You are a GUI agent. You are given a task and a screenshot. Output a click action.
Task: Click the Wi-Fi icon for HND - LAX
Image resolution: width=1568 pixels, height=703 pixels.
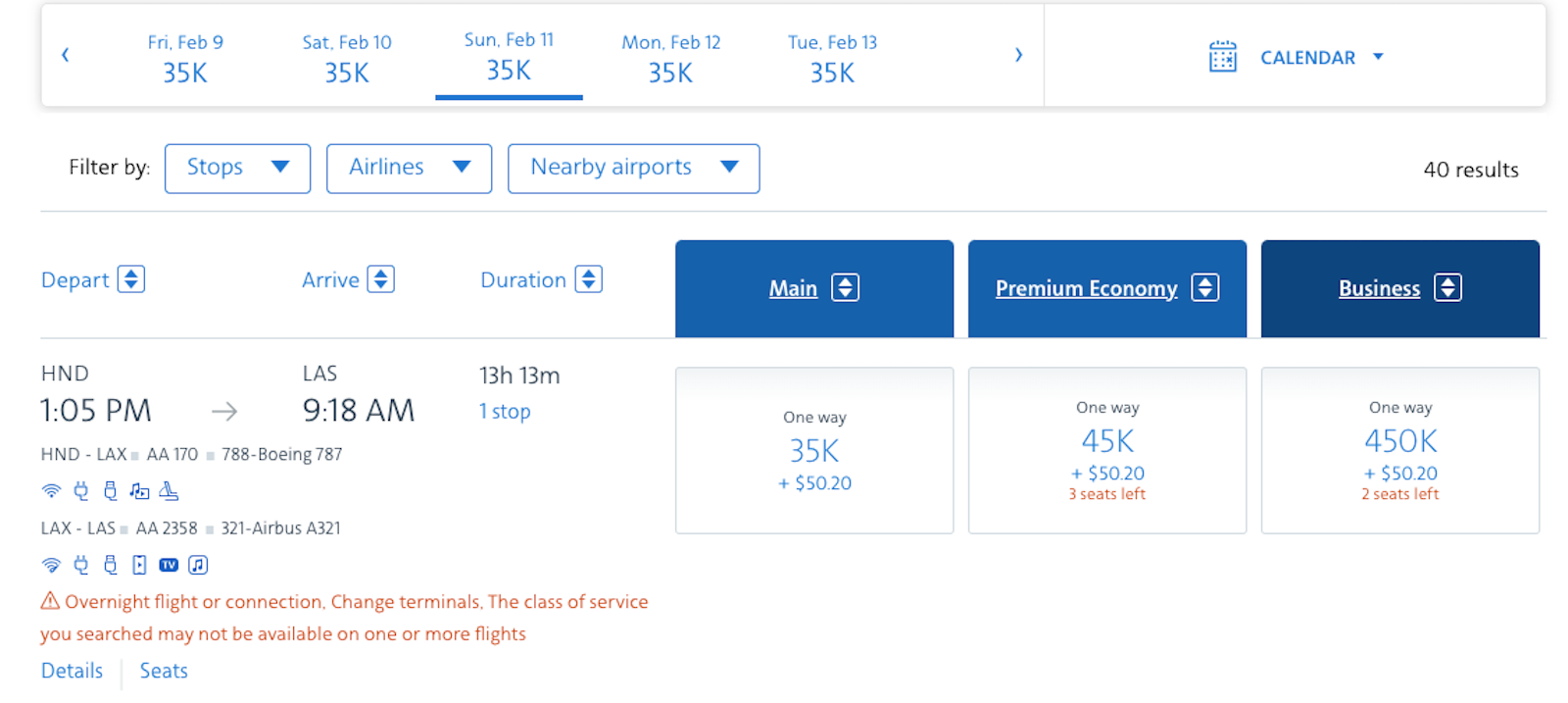point(51,490)
